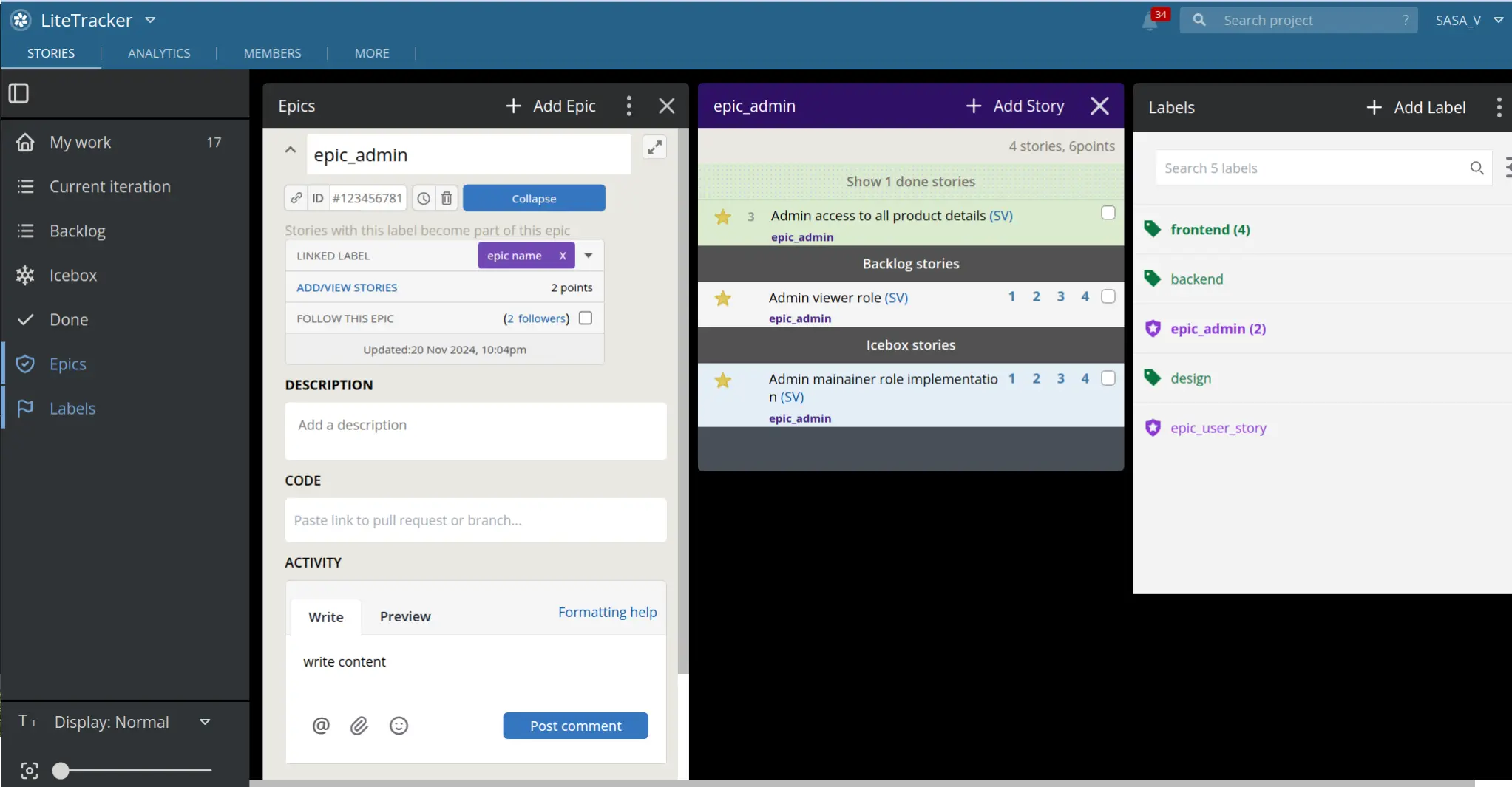The height and width of the screenshot is (787, 1512).
Task: Click the zoom slider handle
Action: tap(61, 771)
